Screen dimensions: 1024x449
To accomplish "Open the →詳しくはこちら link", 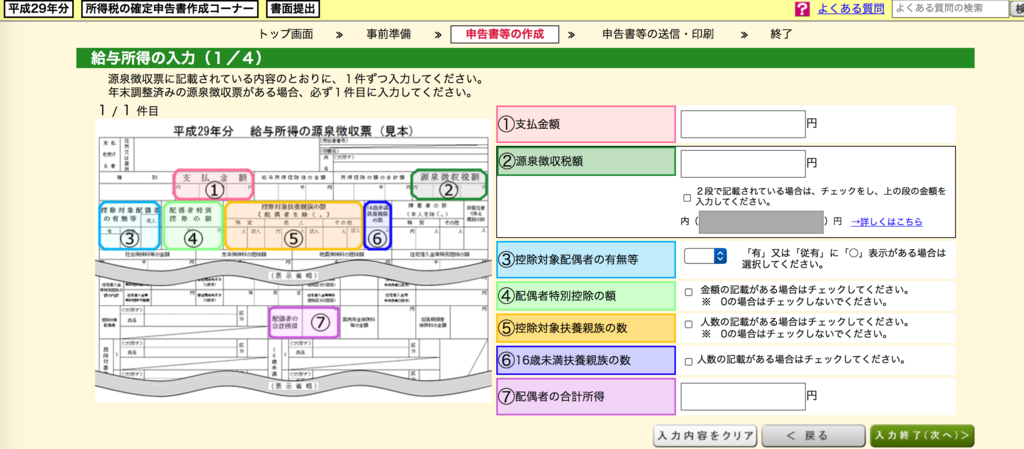I will point(887,222).
